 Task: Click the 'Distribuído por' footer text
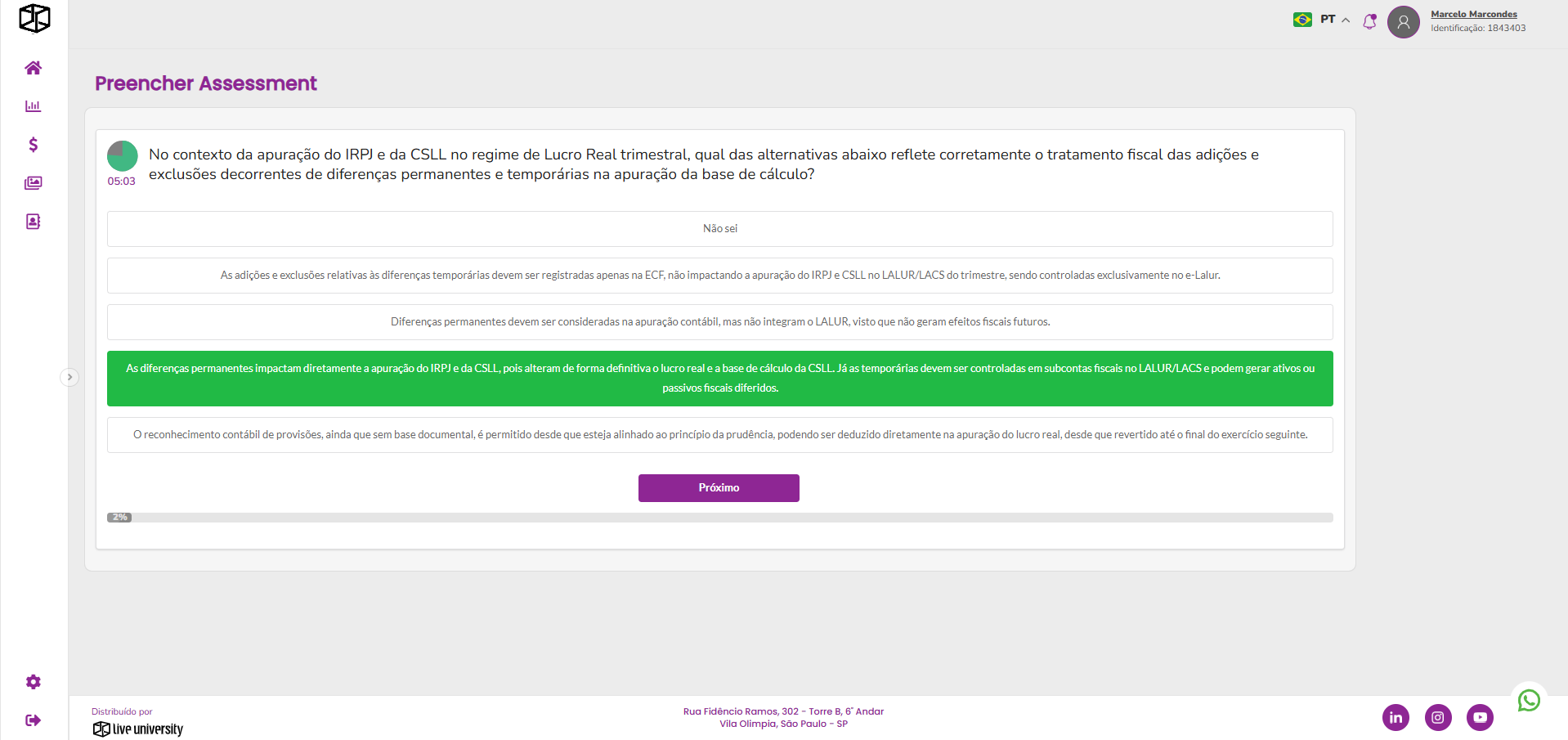click(x=122, y=711)
